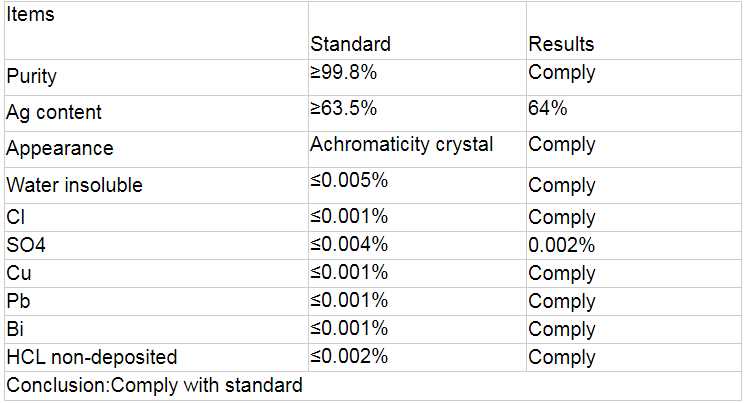754x403 pixels.
Task: Click the ≤0.005% standard cell
Action: [x=349, y=181]
